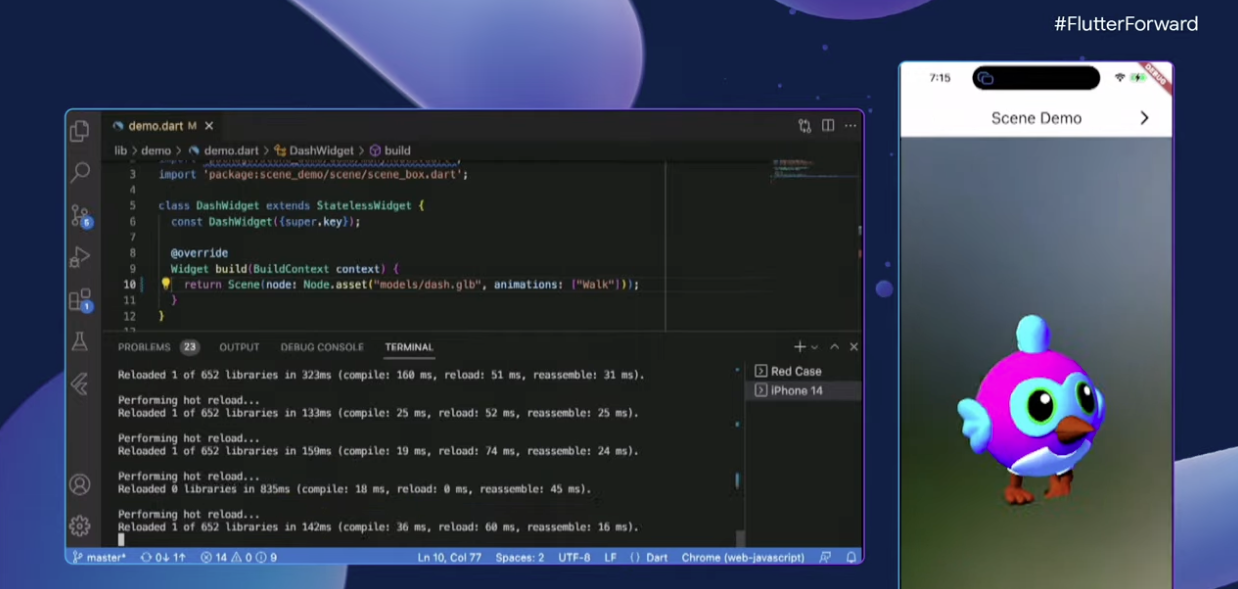Click the scene_box.dart import line

pos(313,174)
